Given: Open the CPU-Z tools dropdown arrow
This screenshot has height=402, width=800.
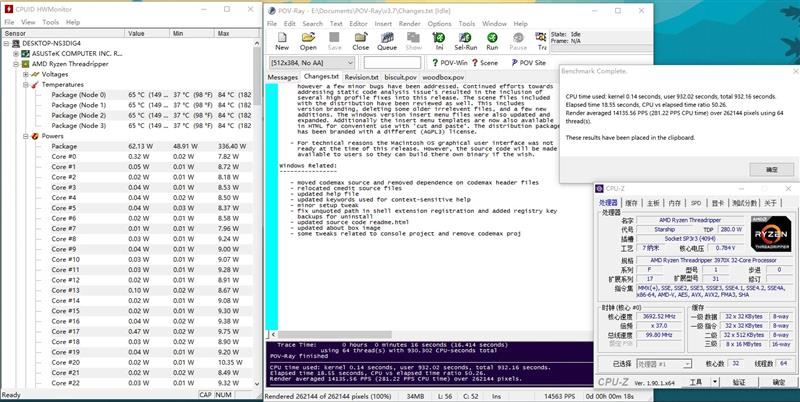Looking at the screenshot, I should pos(715,382).
